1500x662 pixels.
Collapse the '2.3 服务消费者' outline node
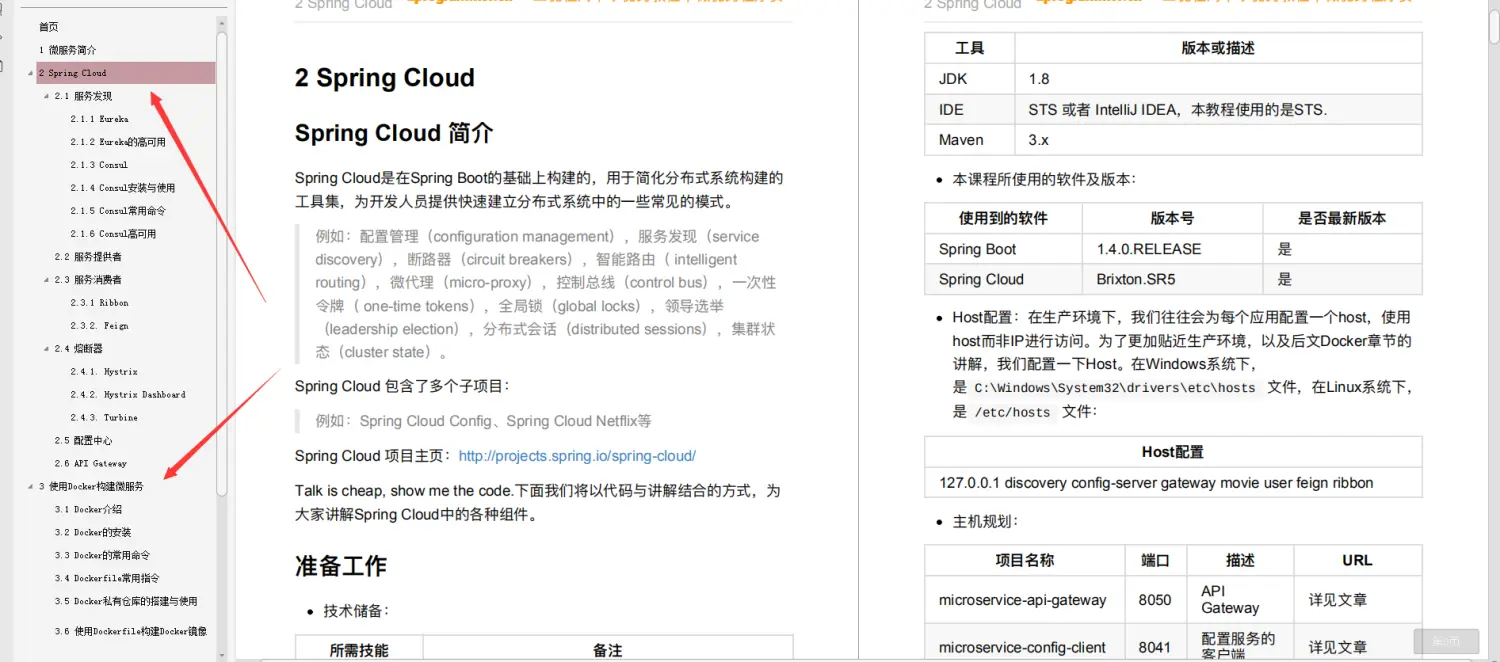pyautogui.click(x=46, y=280)
